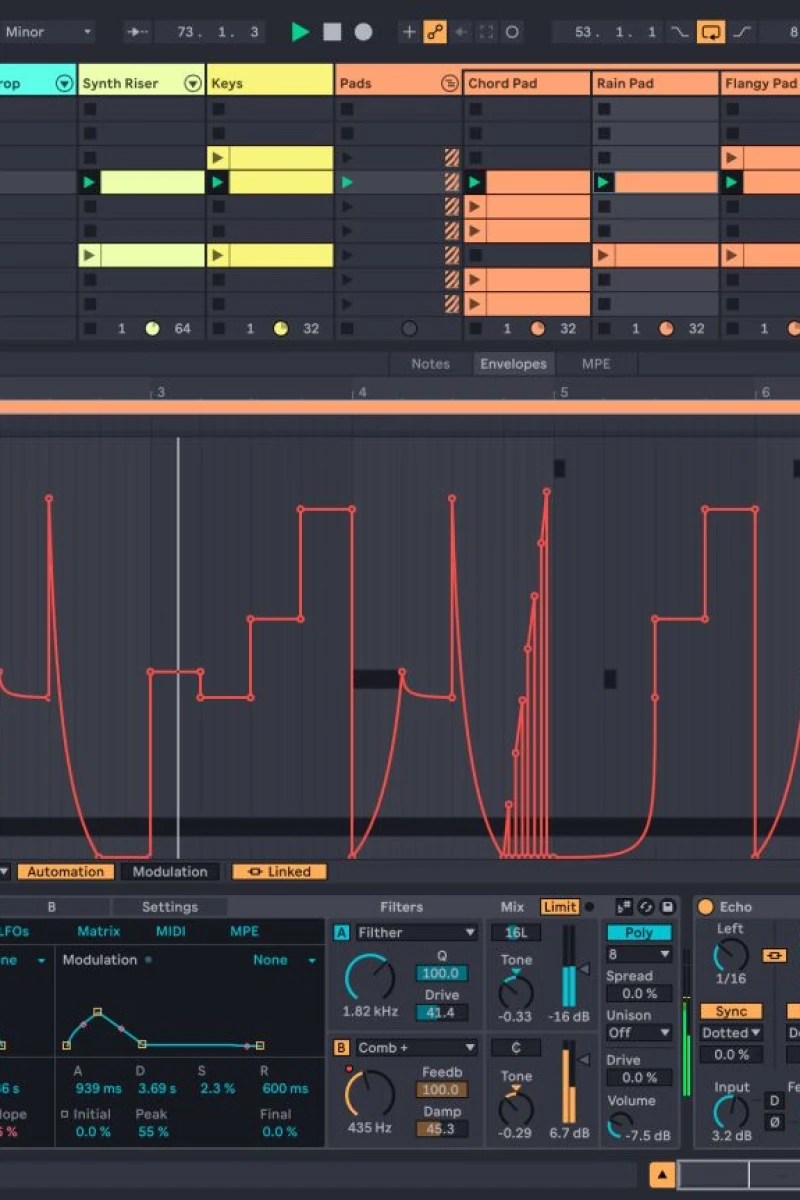Click the Capture MIDI bracket icon

tap(487, 32)
